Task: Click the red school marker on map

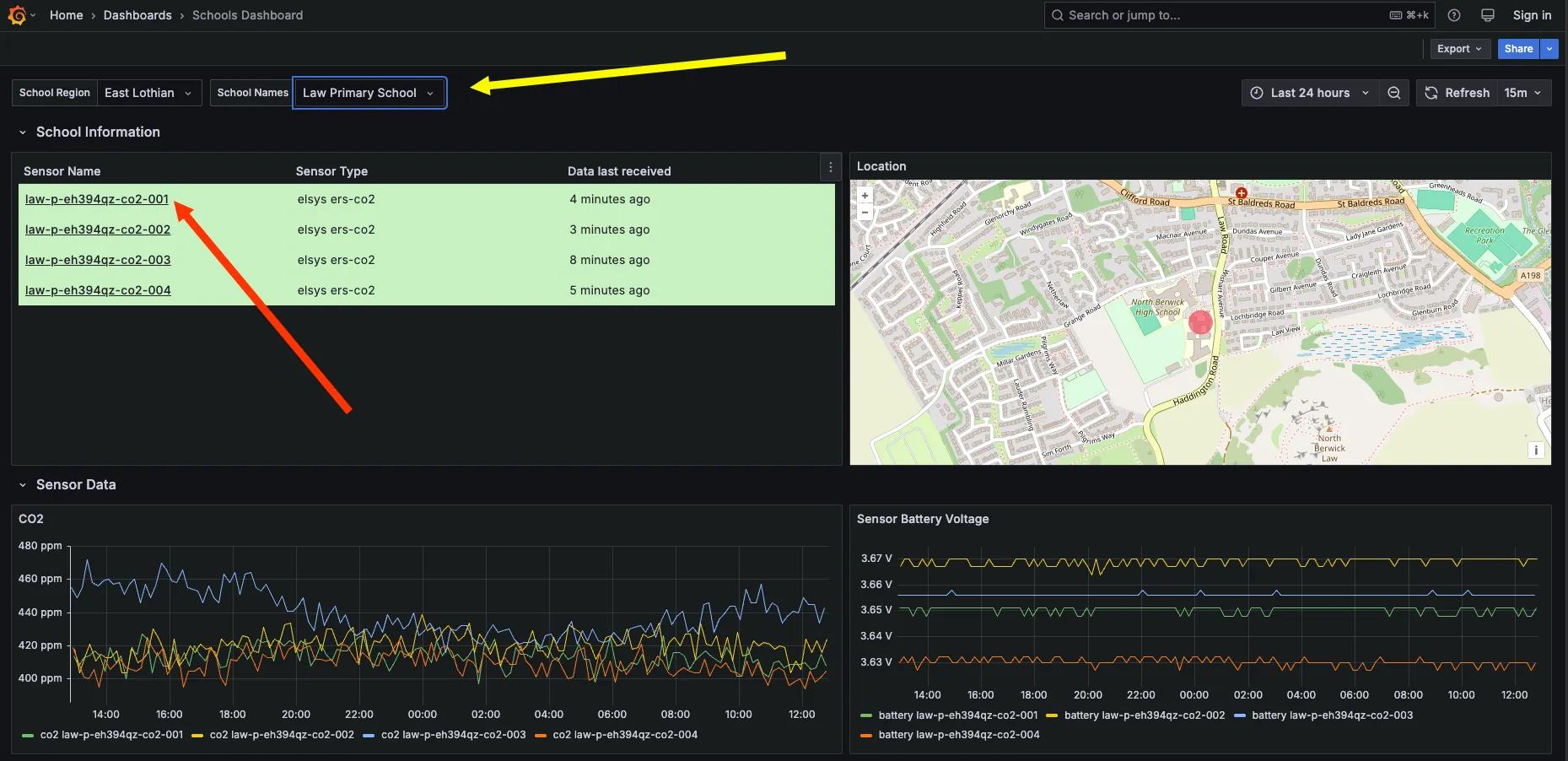Action: [1200, 321]
